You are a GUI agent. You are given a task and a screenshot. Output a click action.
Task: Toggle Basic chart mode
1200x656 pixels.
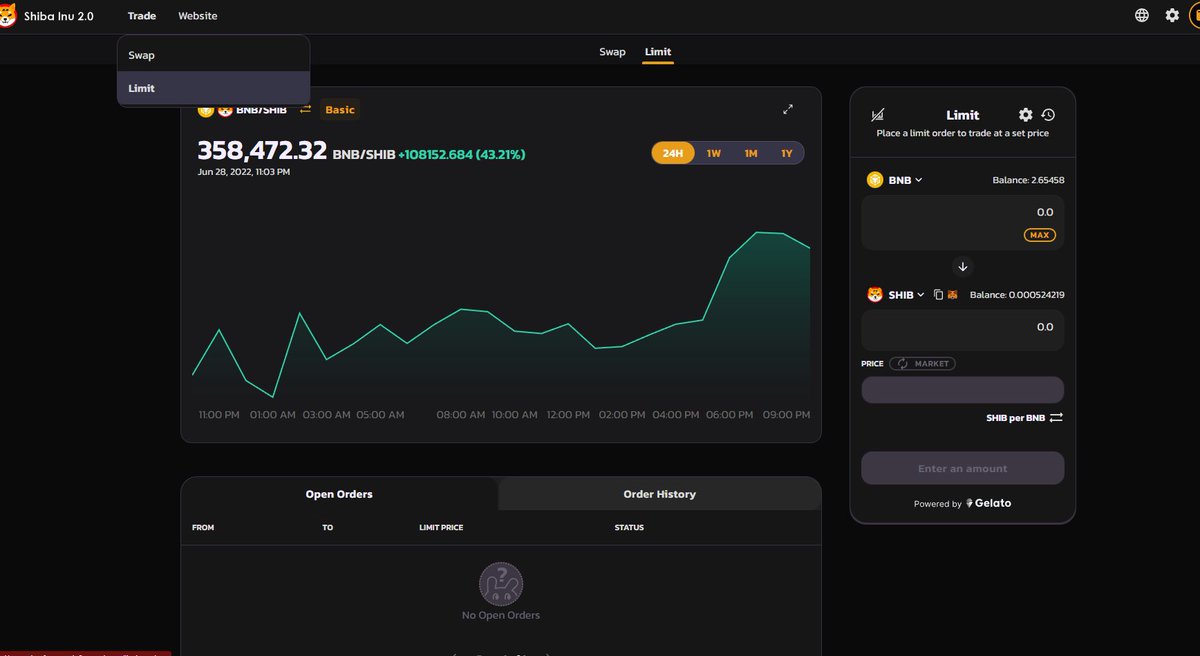pos(340,110)
